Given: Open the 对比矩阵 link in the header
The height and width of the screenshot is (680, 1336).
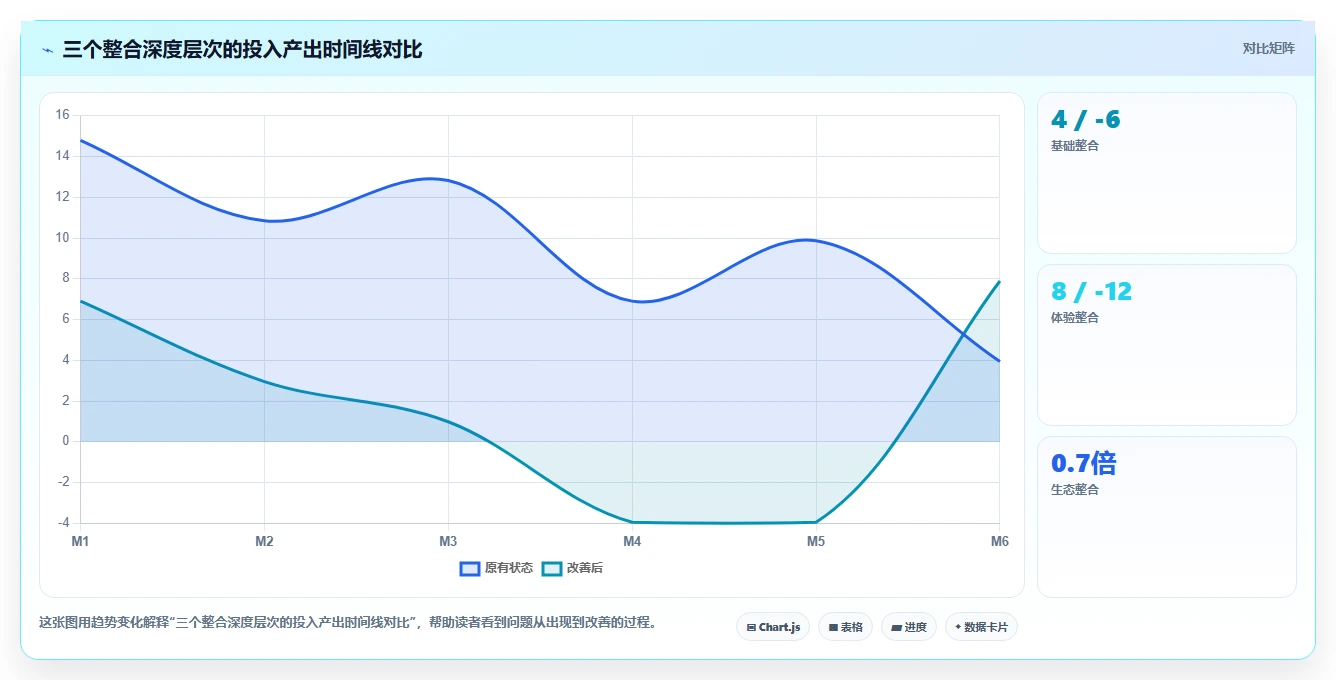Looking at the screenshot, I should (x=1268, y=48).
